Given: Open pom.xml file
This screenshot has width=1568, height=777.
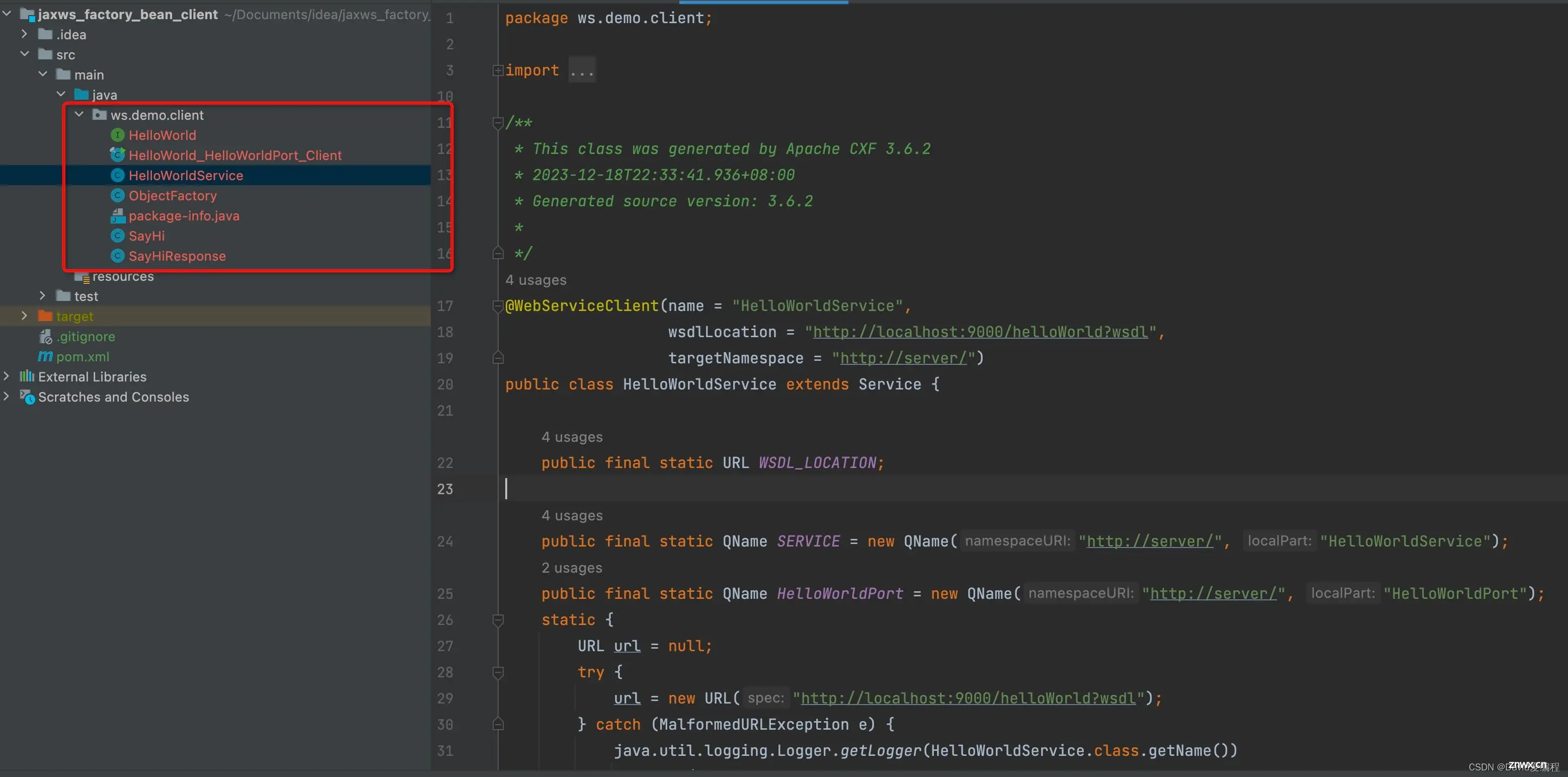Looking at the screenshot, I should (x=83, y=356).
